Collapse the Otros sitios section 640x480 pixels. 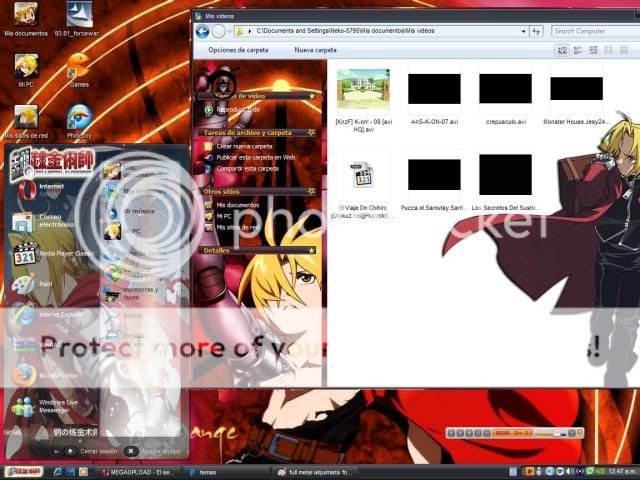[x=312, y=191]
